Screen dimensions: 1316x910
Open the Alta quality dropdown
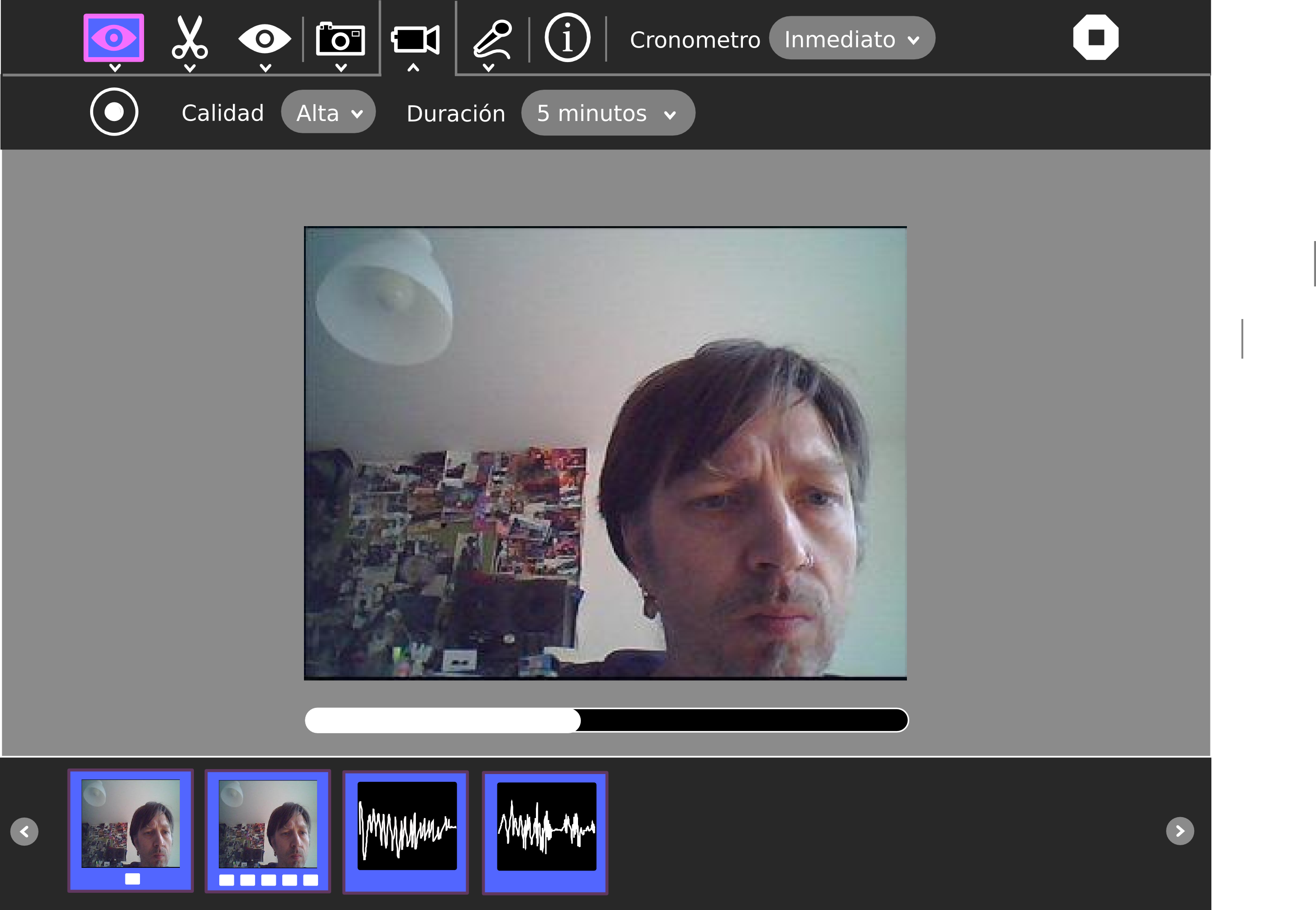pos(328,112)
